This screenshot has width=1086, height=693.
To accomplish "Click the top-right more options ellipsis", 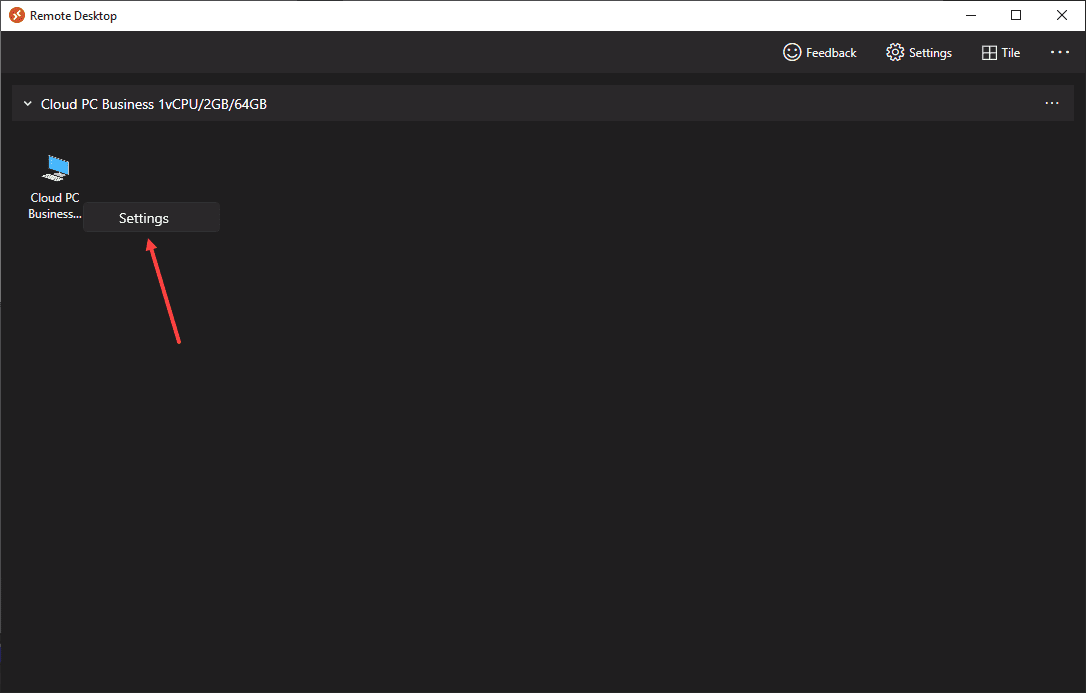I will 1059,52.
